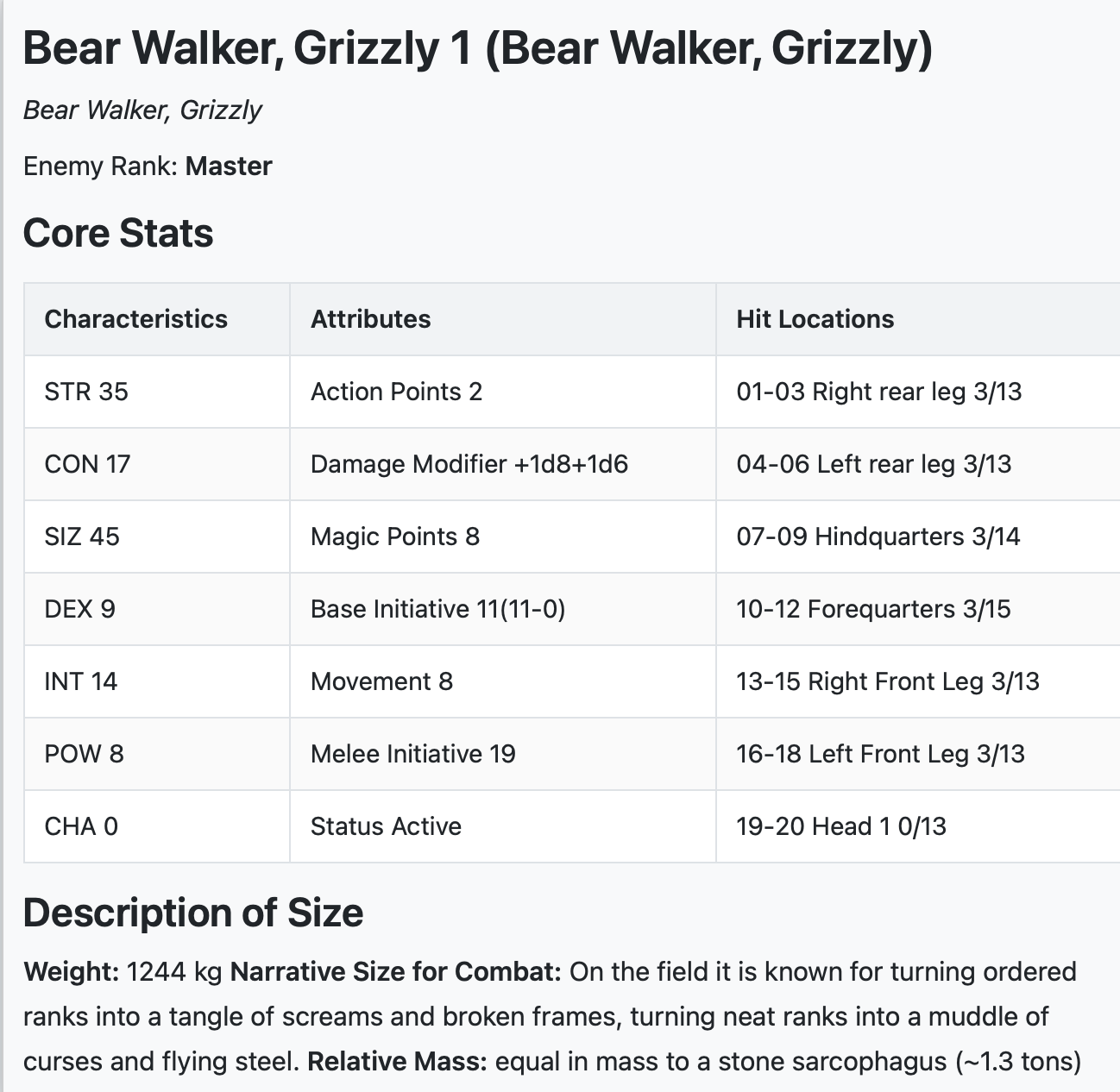Select the 07-09 Hindquarters 3/14 cell

click(x=878, y=537)
